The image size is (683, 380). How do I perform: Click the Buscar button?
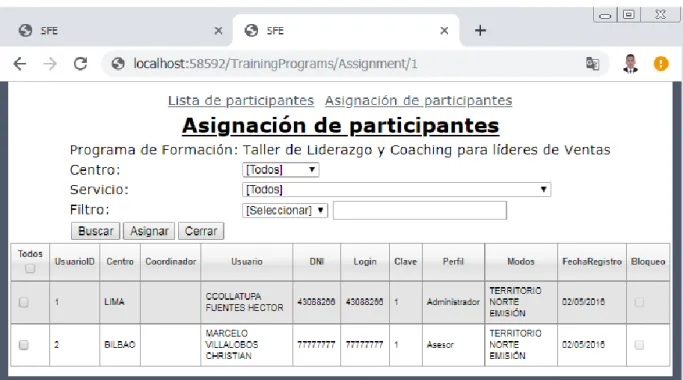click(x=95, y=231)
